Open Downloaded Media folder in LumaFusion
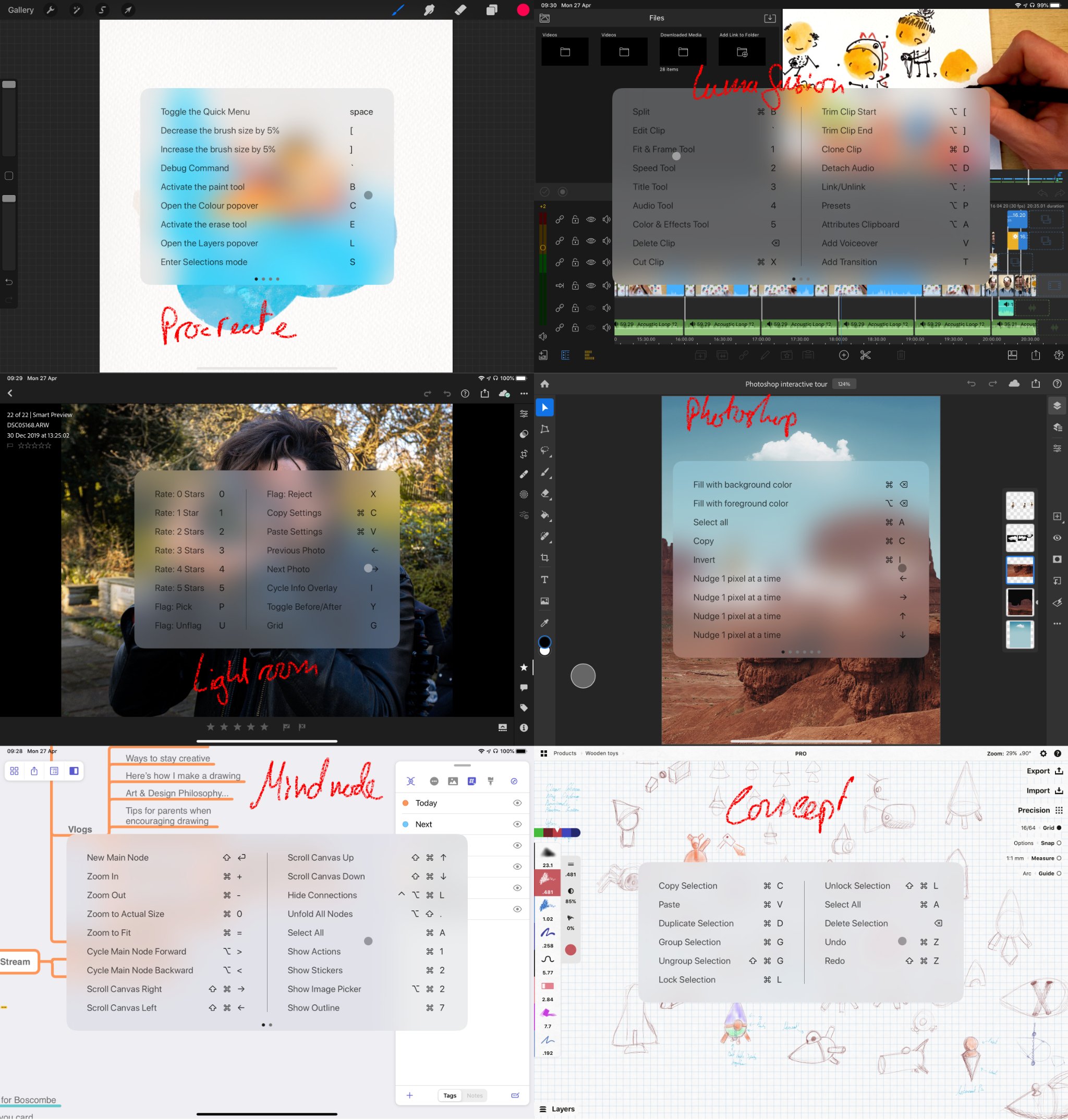This screenshot has width=1068, height=1120. point(683,52)
